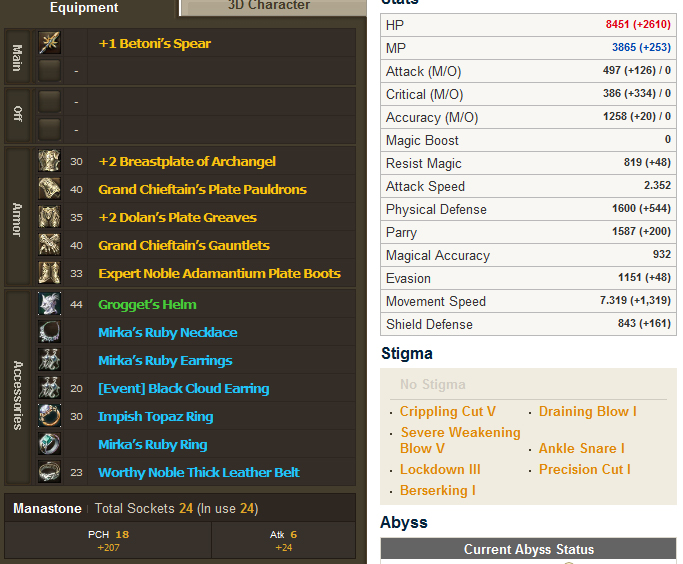Click the Dolan's Plate Greaves icon
Viewport: 683px width, 564px height.
(49, 217)
